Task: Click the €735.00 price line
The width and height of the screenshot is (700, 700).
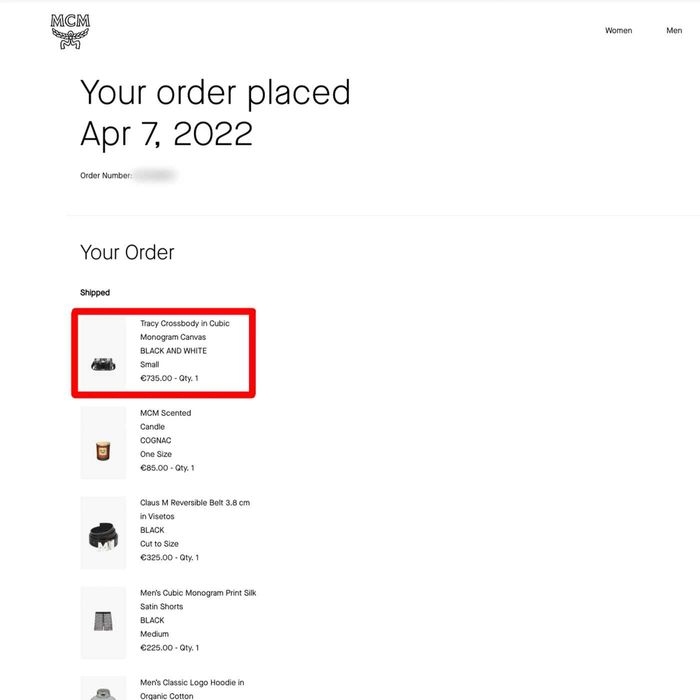Action: coord(169,378)
